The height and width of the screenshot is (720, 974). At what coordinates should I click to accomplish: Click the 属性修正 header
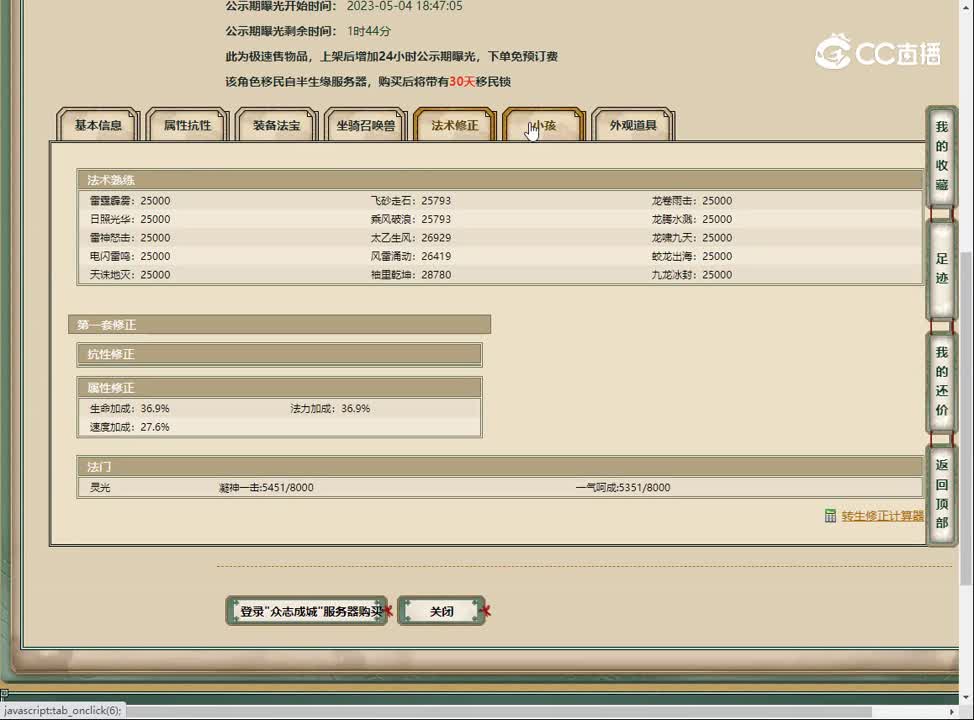tap(280, 388)
